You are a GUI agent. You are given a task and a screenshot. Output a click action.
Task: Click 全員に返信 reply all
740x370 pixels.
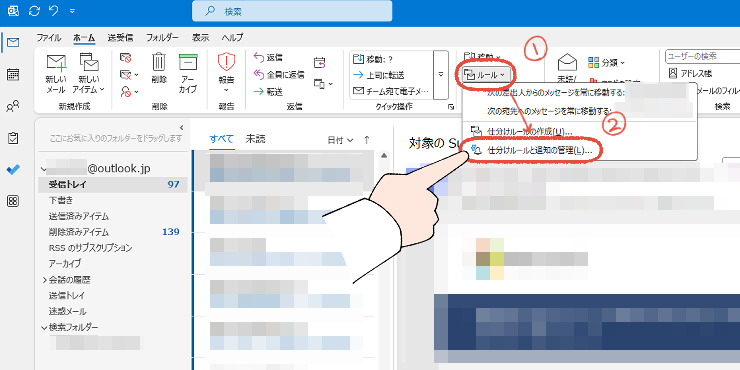tap(279, 75)
